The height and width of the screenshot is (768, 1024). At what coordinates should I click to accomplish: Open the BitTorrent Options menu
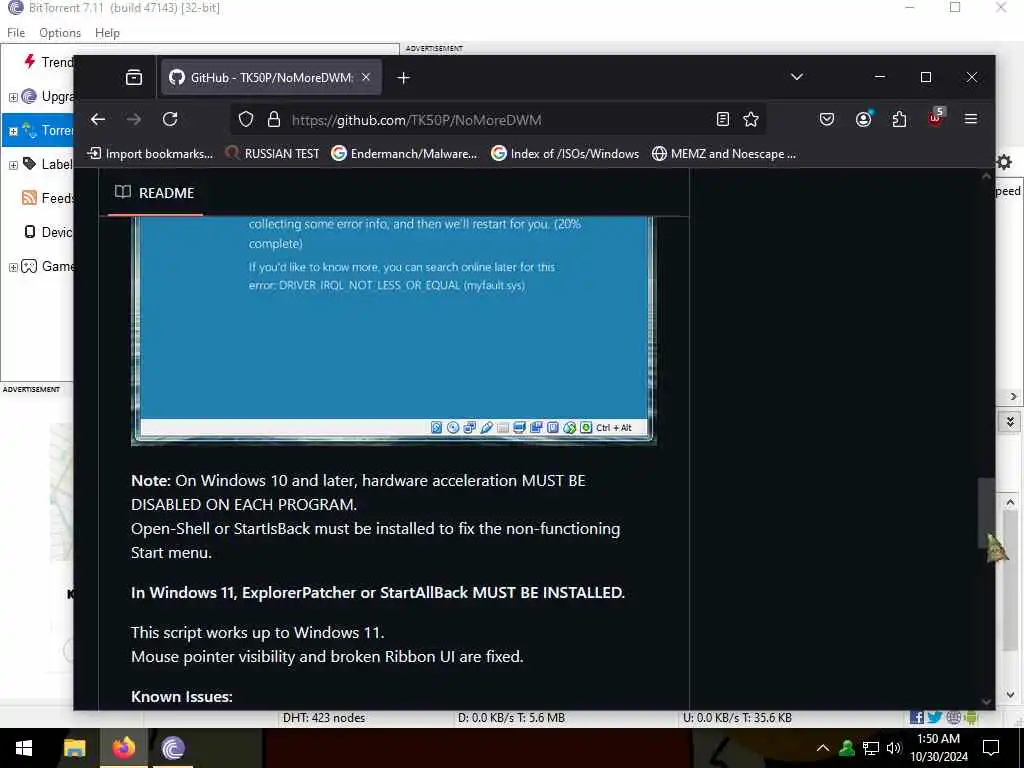[60, 33]
